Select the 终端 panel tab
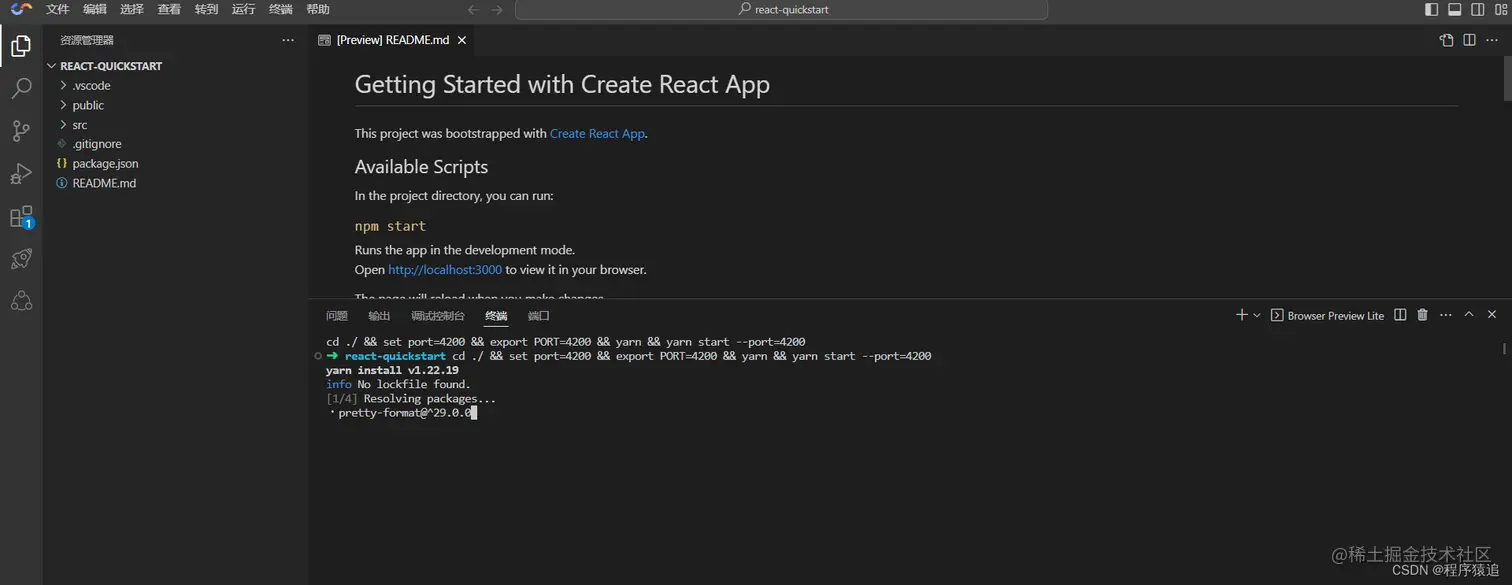 (x=496, y=316)
